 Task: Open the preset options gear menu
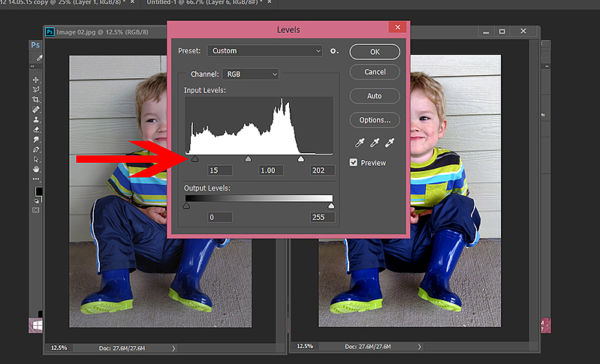point(334,51)
